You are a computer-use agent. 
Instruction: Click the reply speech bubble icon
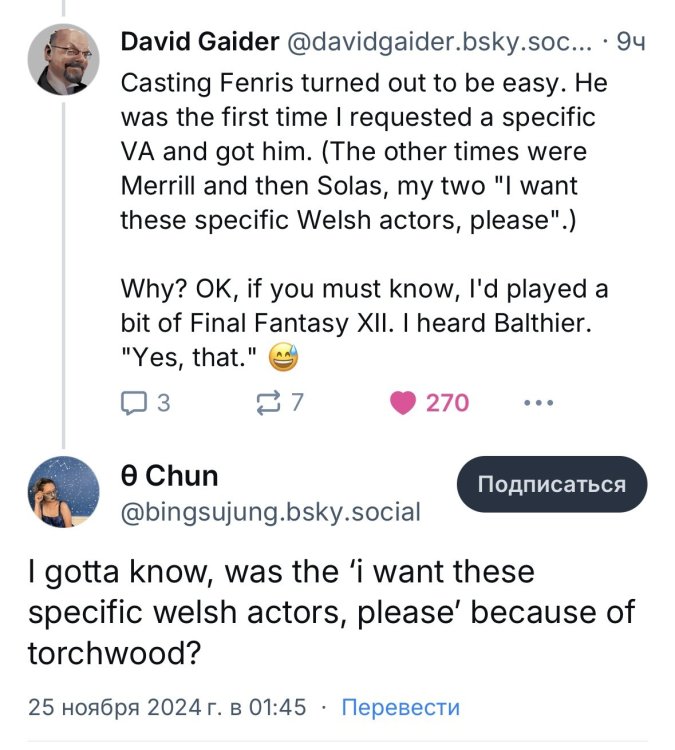click(133, 403)
